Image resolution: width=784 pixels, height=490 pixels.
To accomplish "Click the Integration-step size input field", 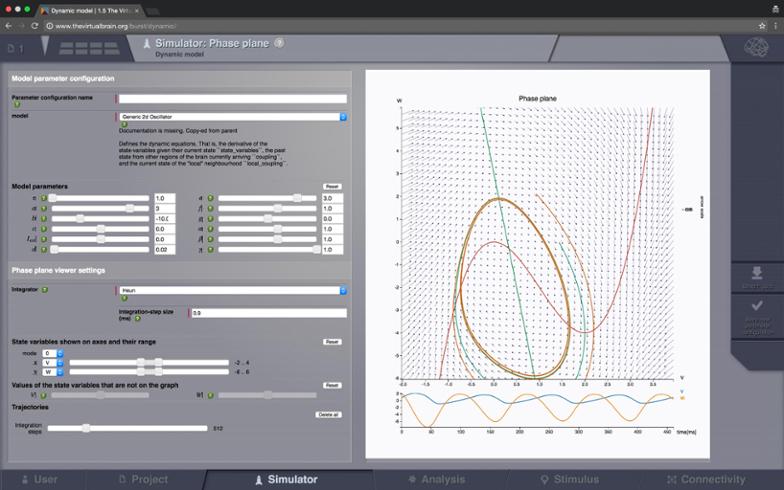I will [268, 313].
